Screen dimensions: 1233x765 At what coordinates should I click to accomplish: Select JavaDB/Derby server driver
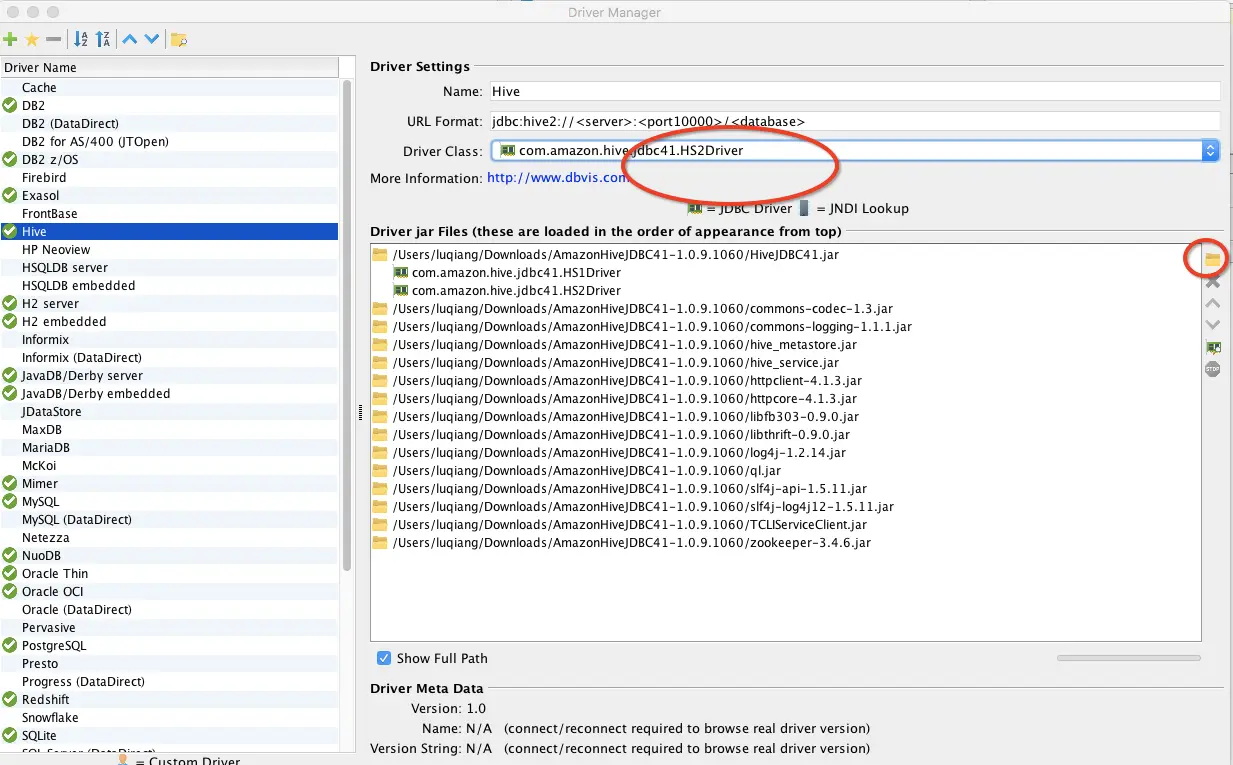[170, 375]
